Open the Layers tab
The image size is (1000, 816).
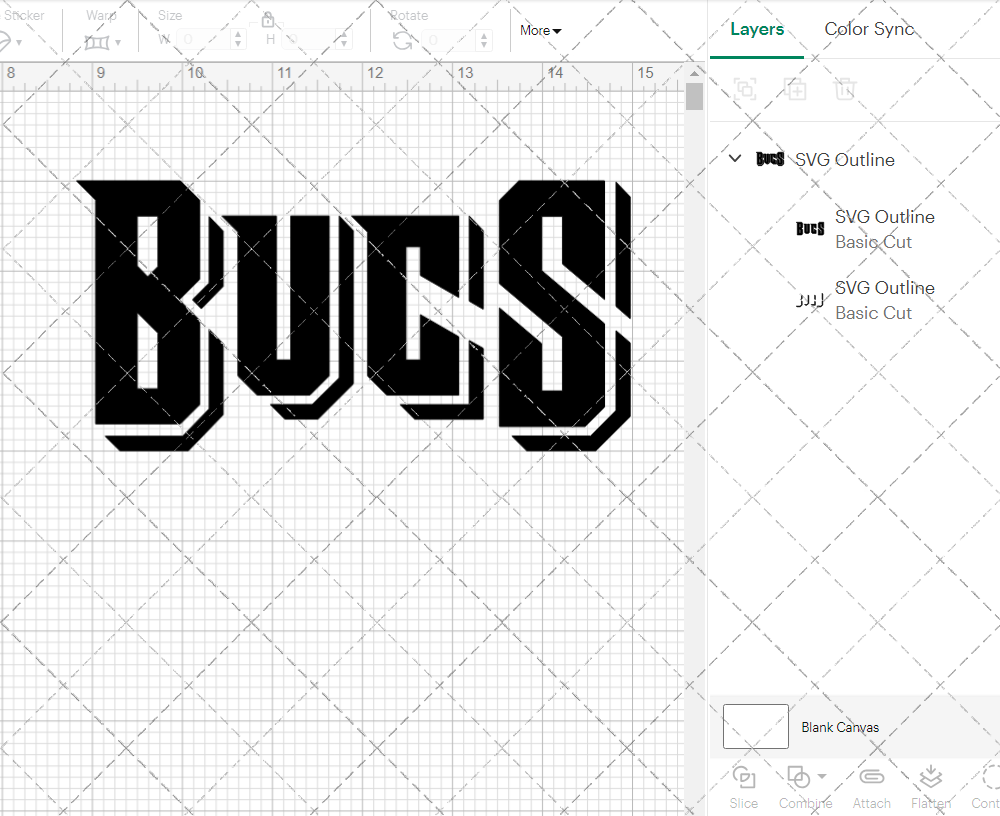757,29
